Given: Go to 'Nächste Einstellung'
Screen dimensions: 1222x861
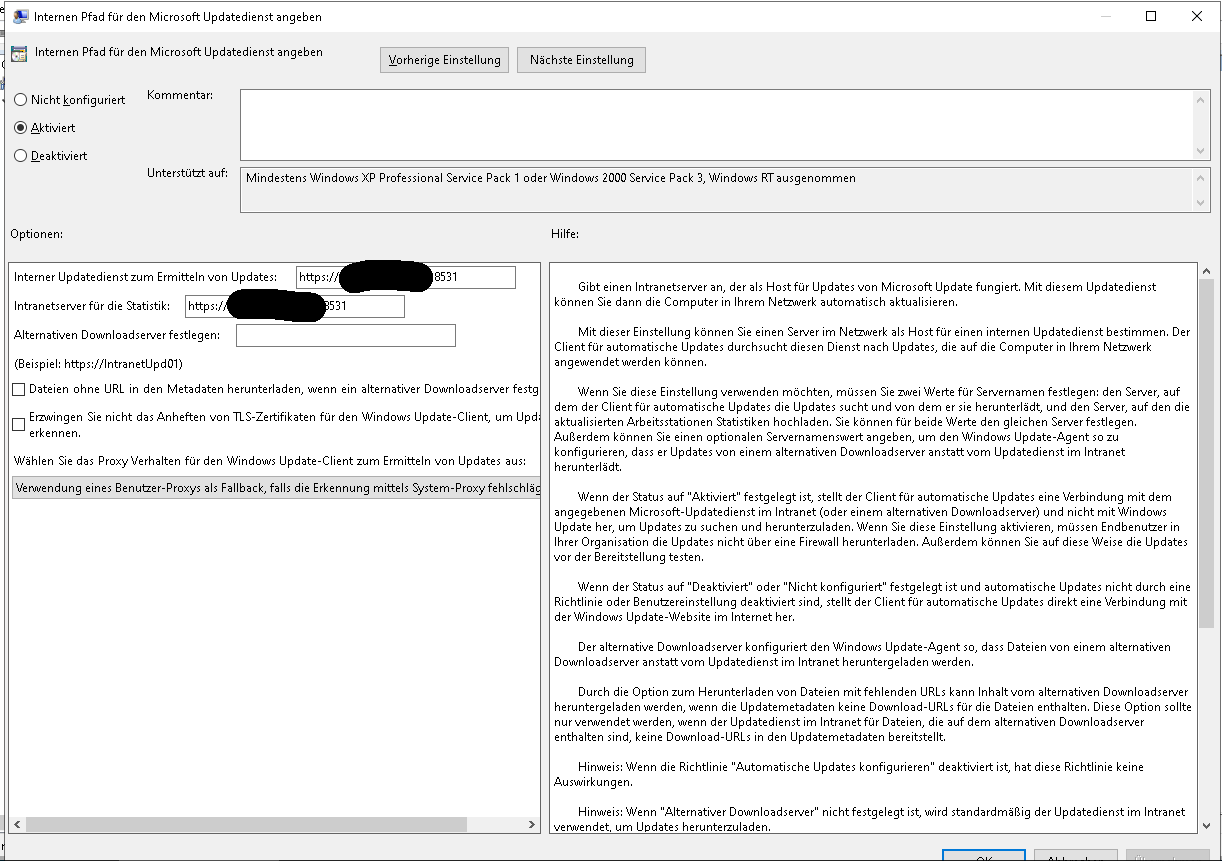Looking at the screenshot, I should pos(581,60).
